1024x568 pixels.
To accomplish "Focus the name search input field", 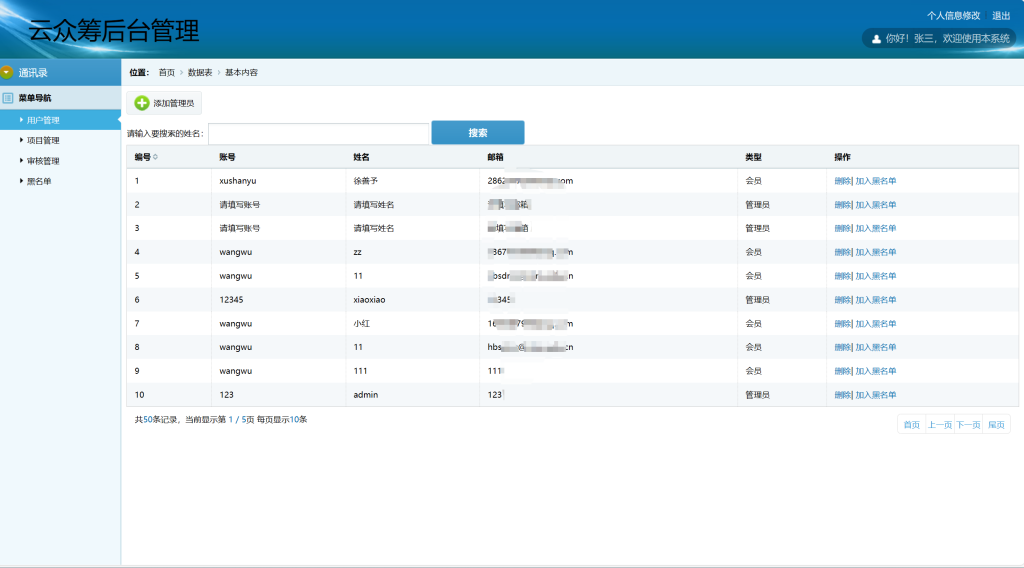I will pos(319,133).
